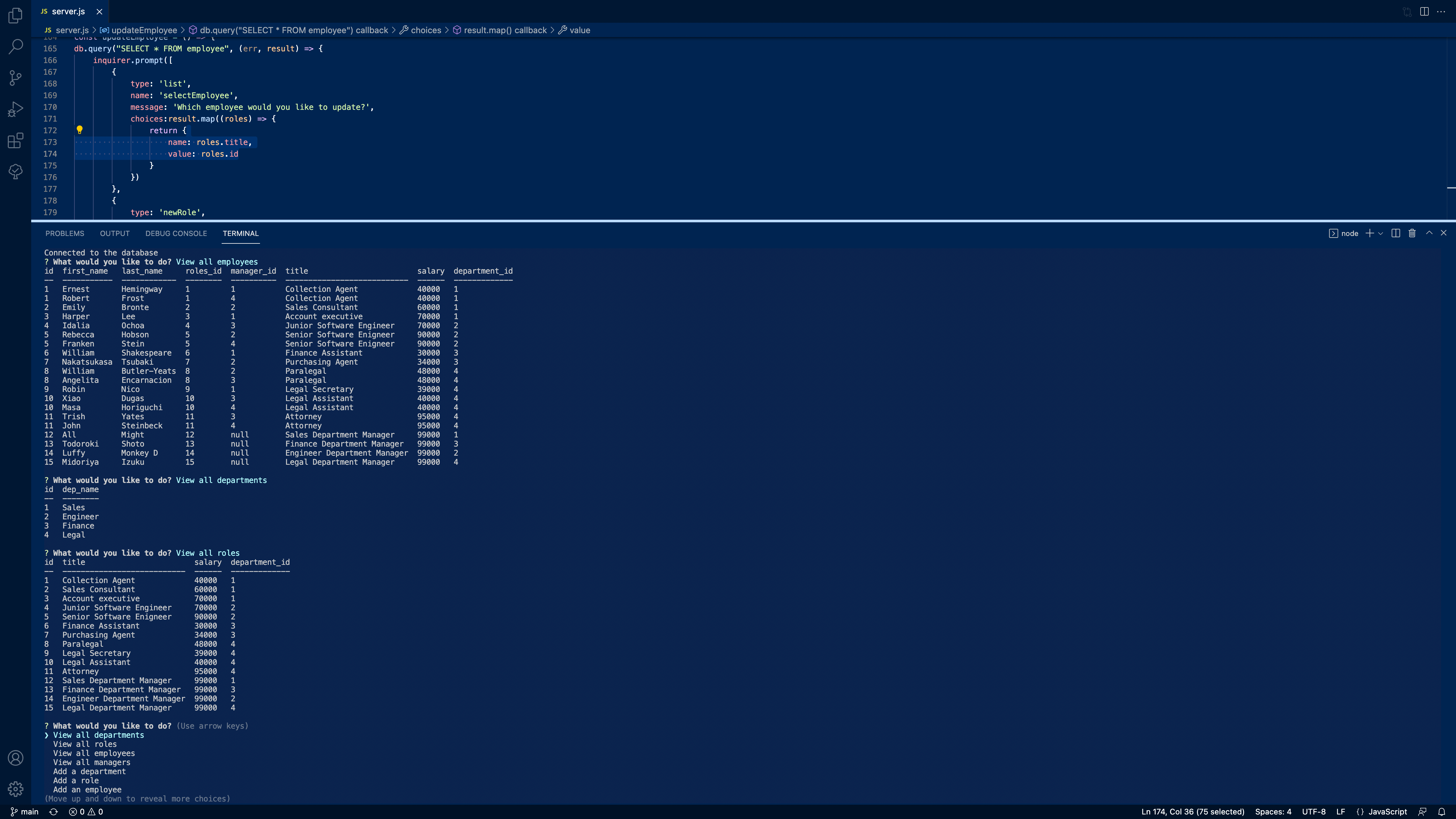
Task: Open the Explorer view in activity bar
Action: click(15, 15)
